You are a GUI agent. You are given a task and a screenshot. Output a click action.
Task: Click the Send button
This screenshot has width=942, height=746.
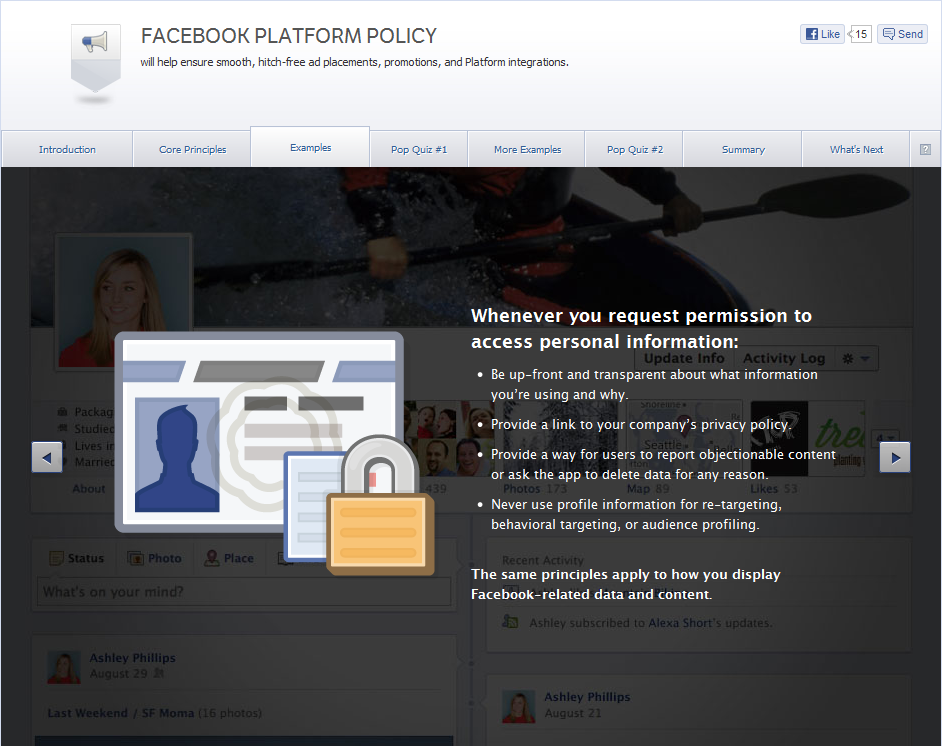click(x=902, y=34)
